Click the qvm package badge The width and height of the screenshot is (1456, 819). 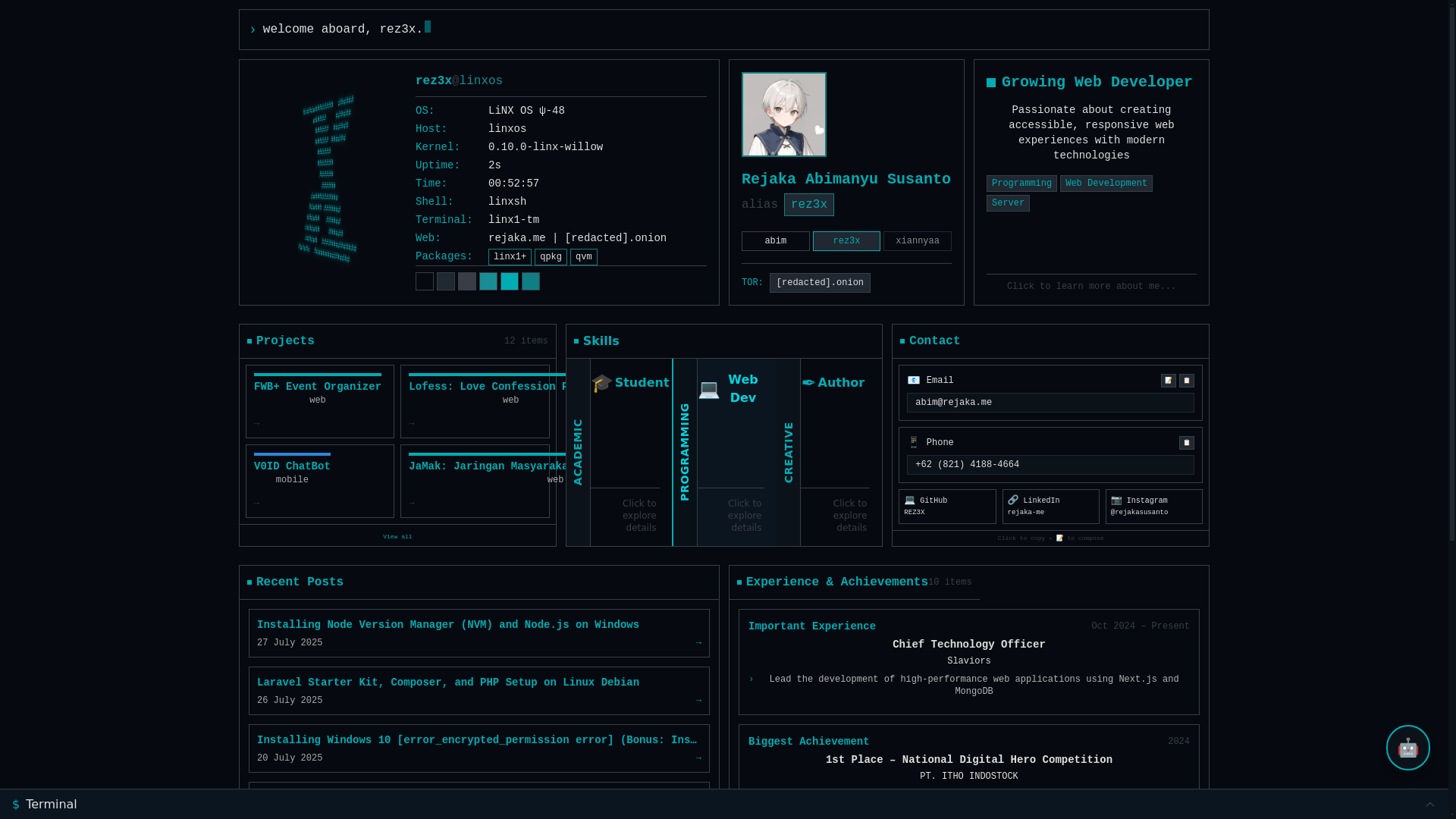pos(584,257)
